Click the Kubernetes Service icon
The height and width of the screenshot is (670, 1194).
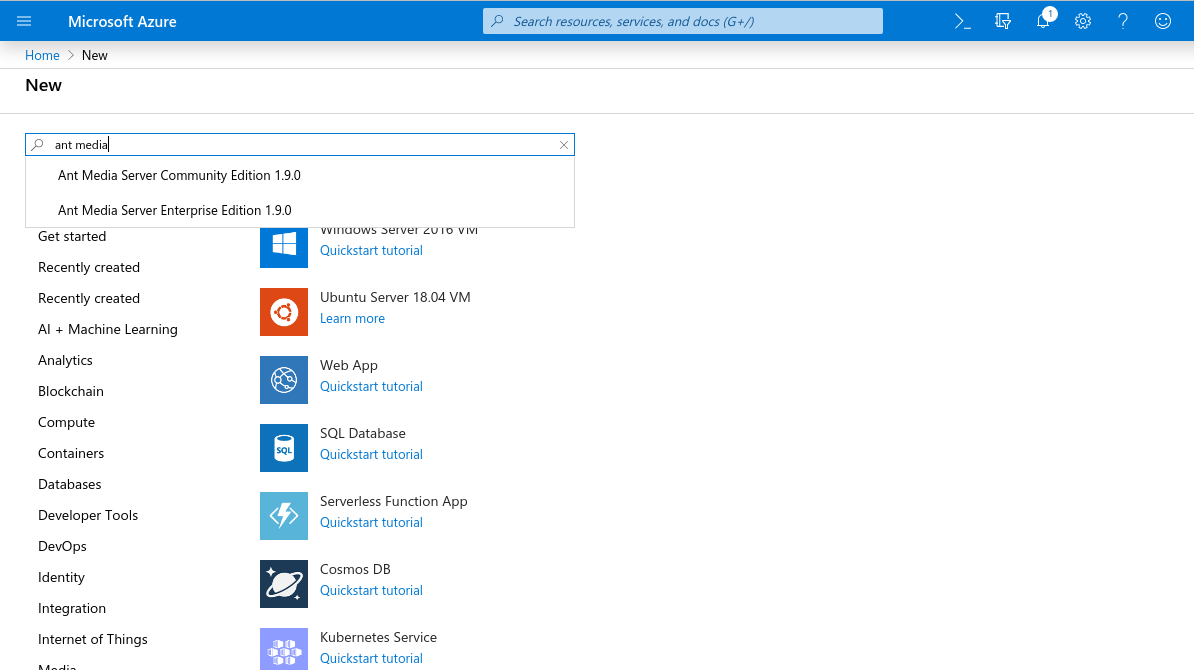click(x=284, y=649)
